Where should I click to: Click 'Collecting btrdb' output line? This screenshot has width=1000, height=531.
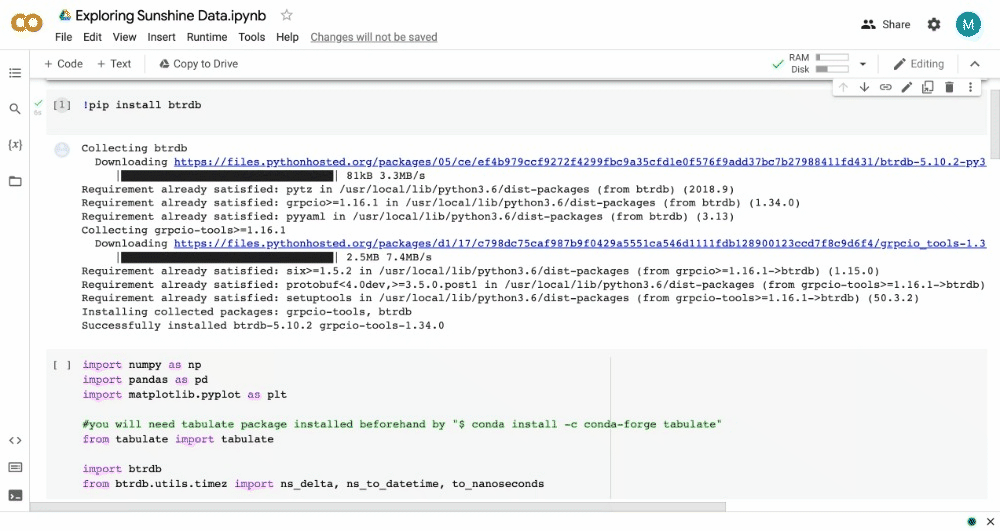click(134, 148)
